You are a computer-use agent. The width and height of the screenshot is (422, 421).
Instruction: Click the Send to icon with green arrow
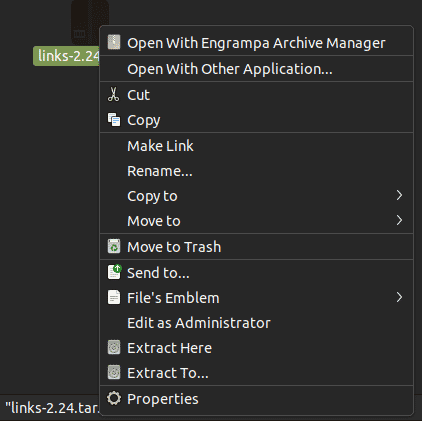click(114, 272)
